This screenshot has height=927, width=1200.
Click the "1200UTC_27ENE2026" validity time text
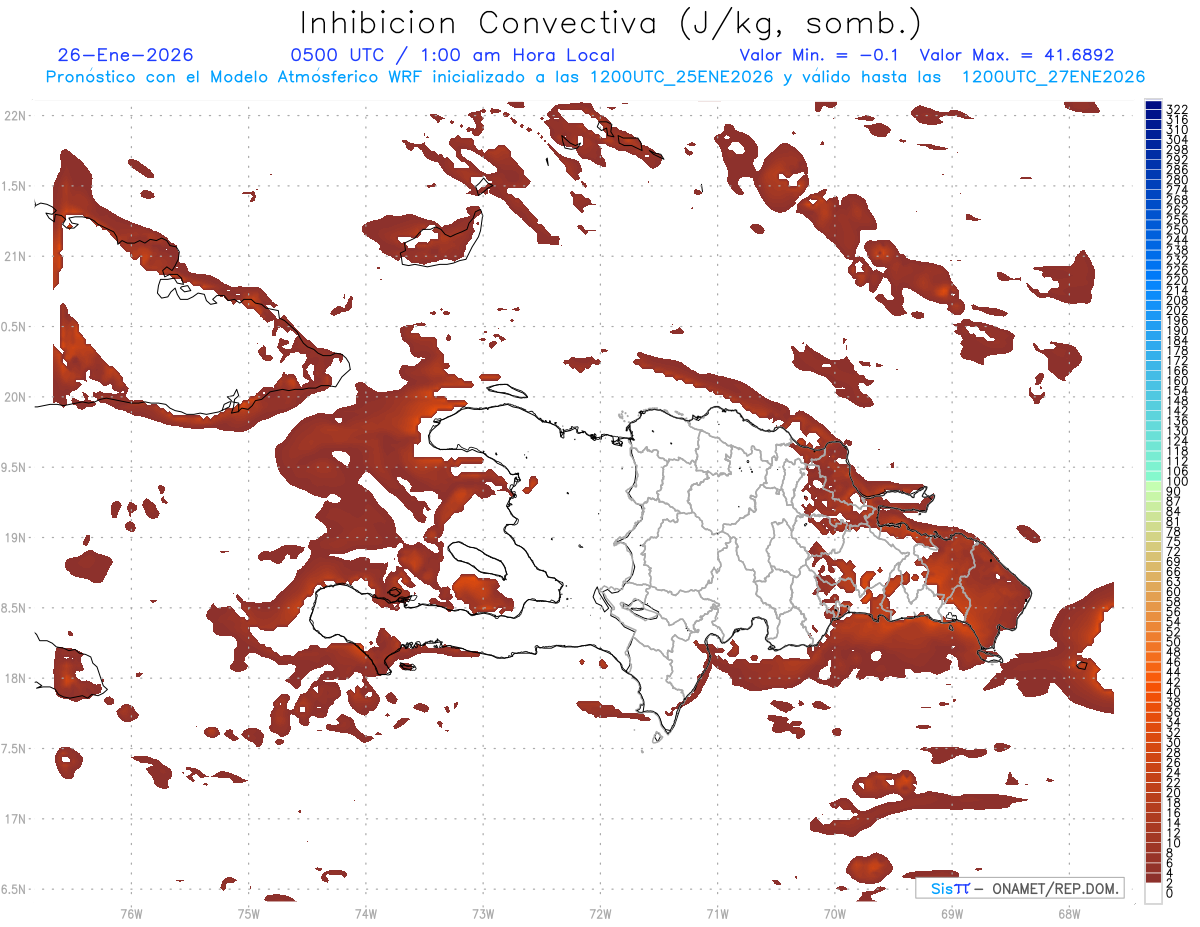(x=1053, y=77)
